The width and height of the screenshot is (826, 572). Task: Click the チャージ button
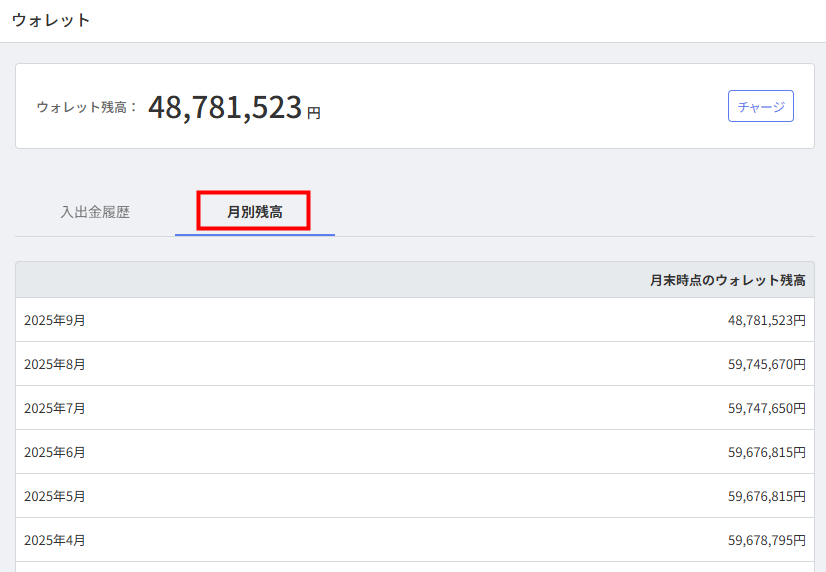click(x=760, y=106)
